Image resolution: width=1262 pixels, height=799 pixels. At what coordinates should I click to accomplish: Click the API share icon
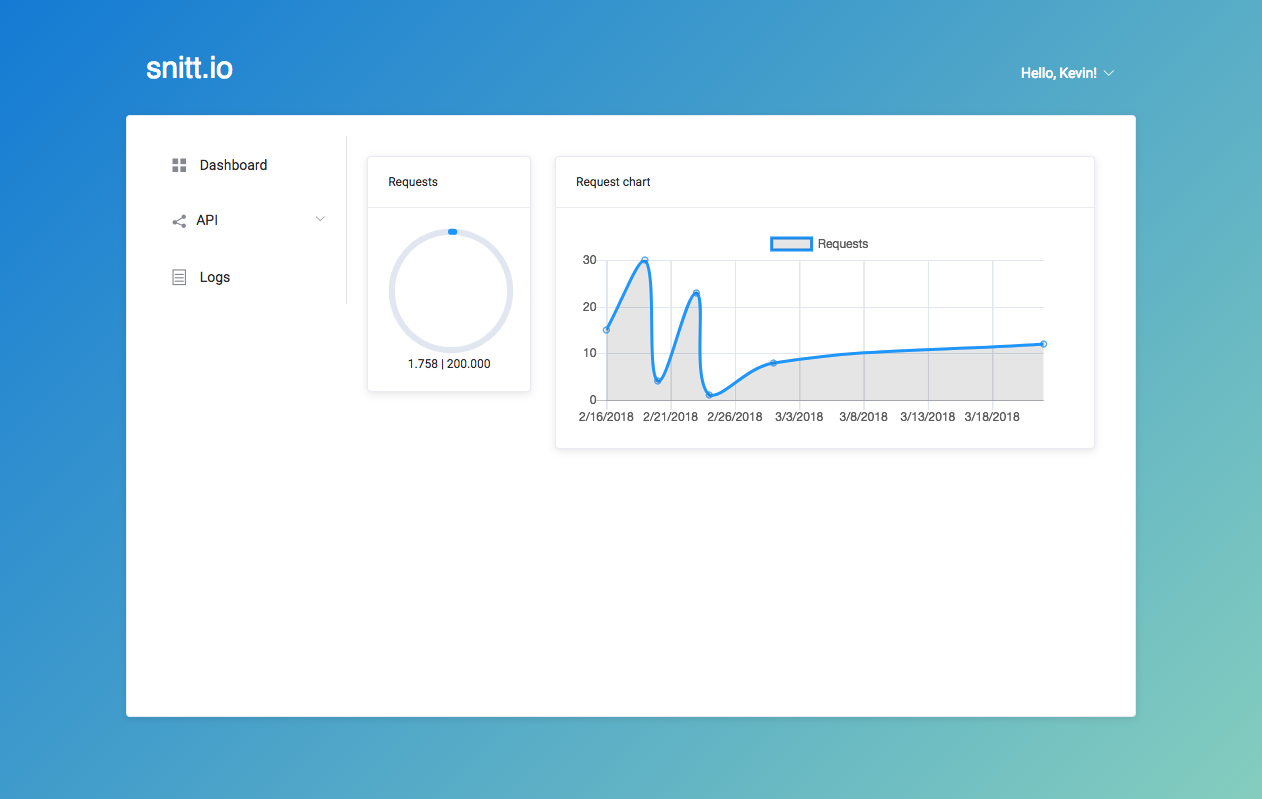point(179,221)
